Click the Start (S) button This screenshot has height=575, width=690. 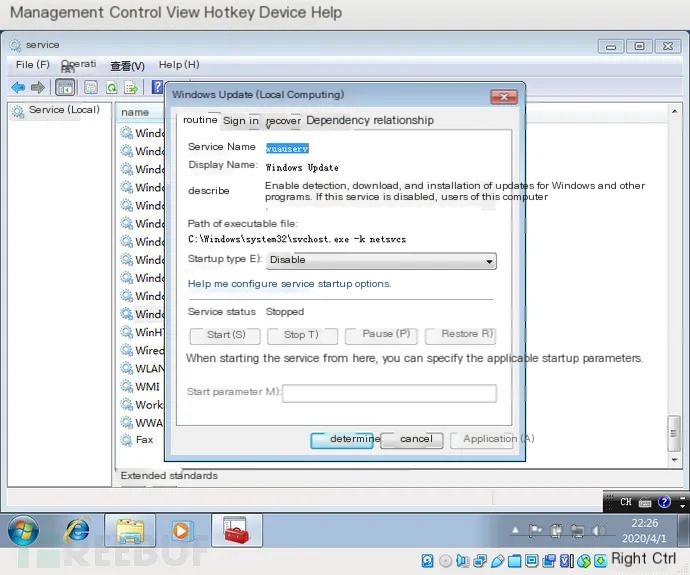tap(225, 336)
